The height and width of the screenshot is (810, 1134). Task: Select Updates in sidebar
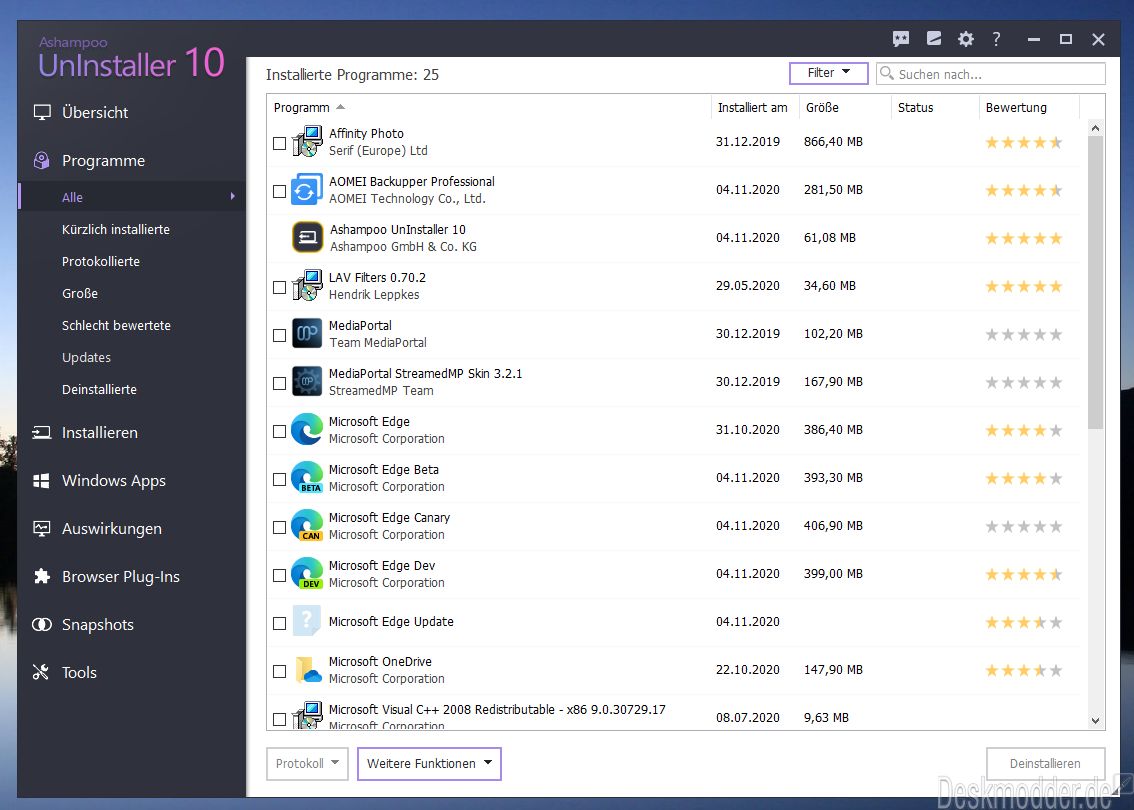click(86, 357)
